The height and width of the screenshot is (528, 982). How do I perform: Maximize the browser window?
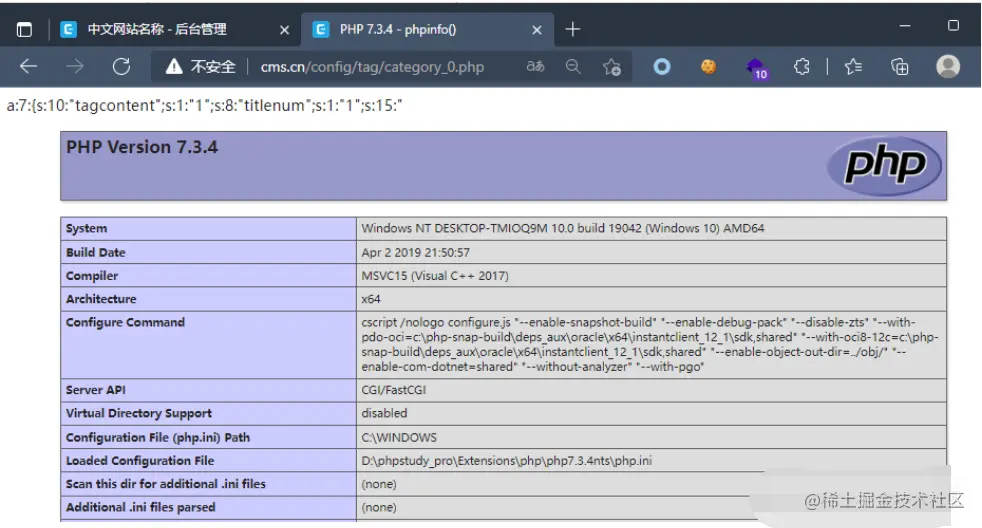[953, 26]
